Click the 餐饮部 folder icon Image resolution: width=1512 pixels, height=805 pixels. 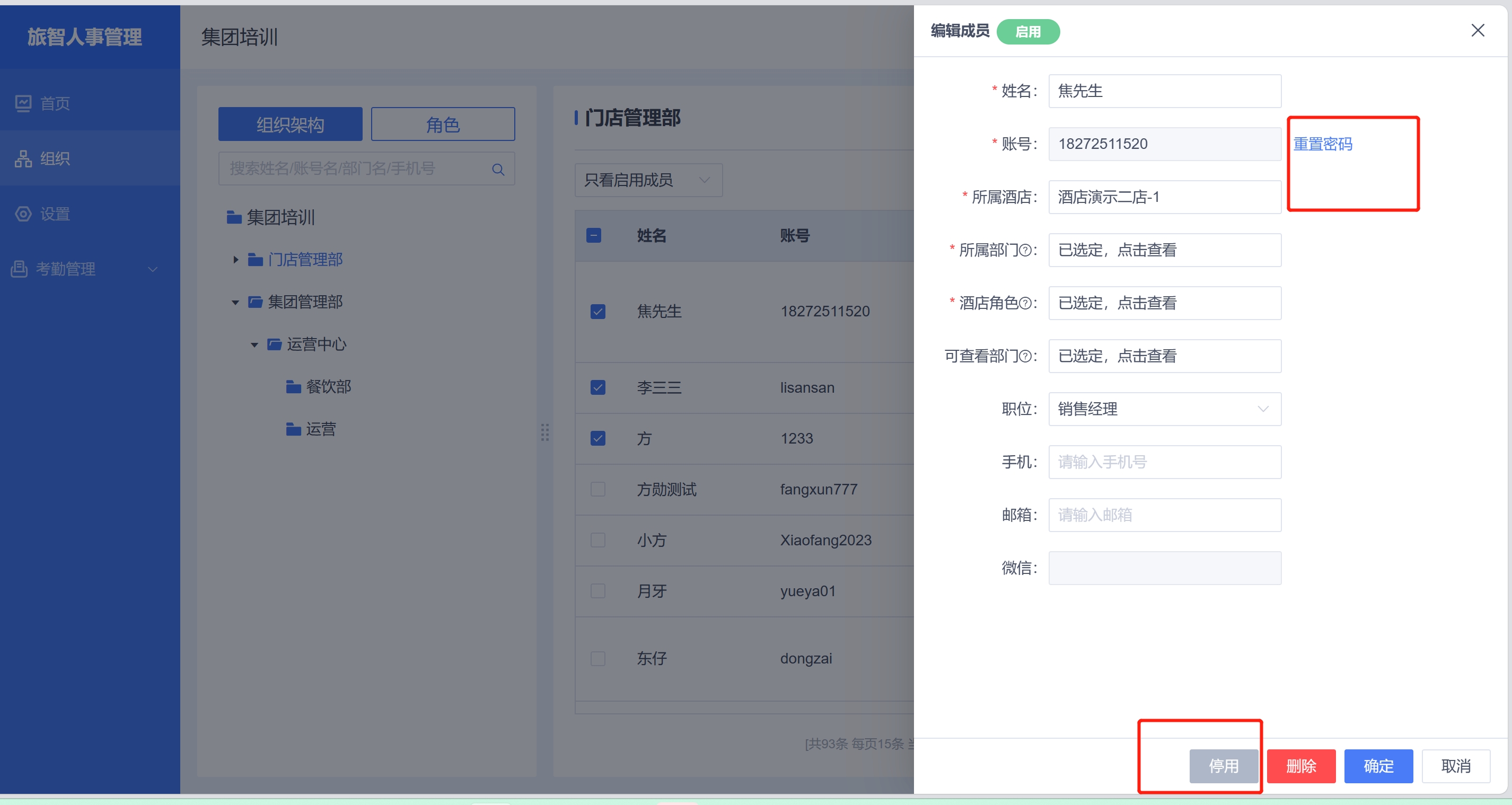click(294, 387)
